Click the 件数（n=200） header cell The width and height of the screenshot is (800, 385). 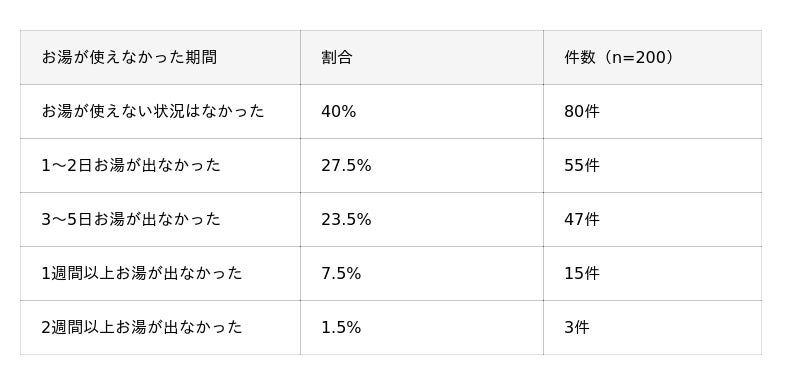[x=653, y=57]
